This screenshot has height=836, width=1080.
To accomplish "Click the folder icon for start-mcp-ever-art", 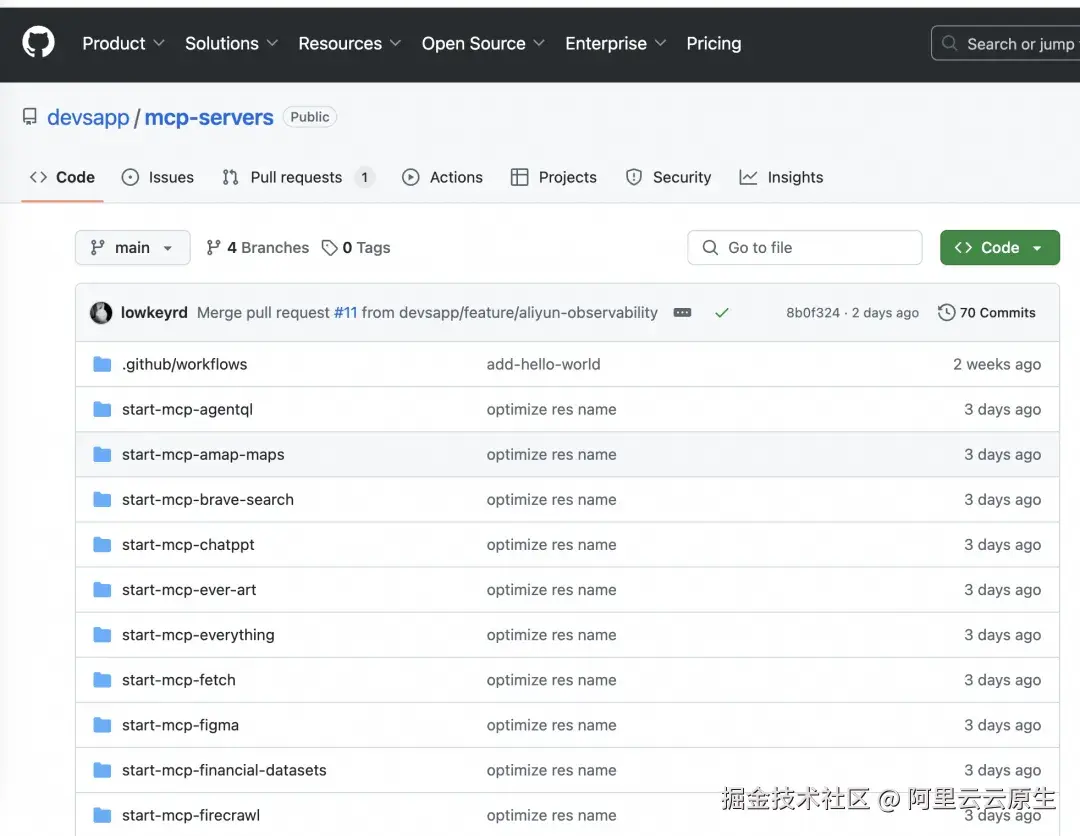I will click(x=102, y=589).
